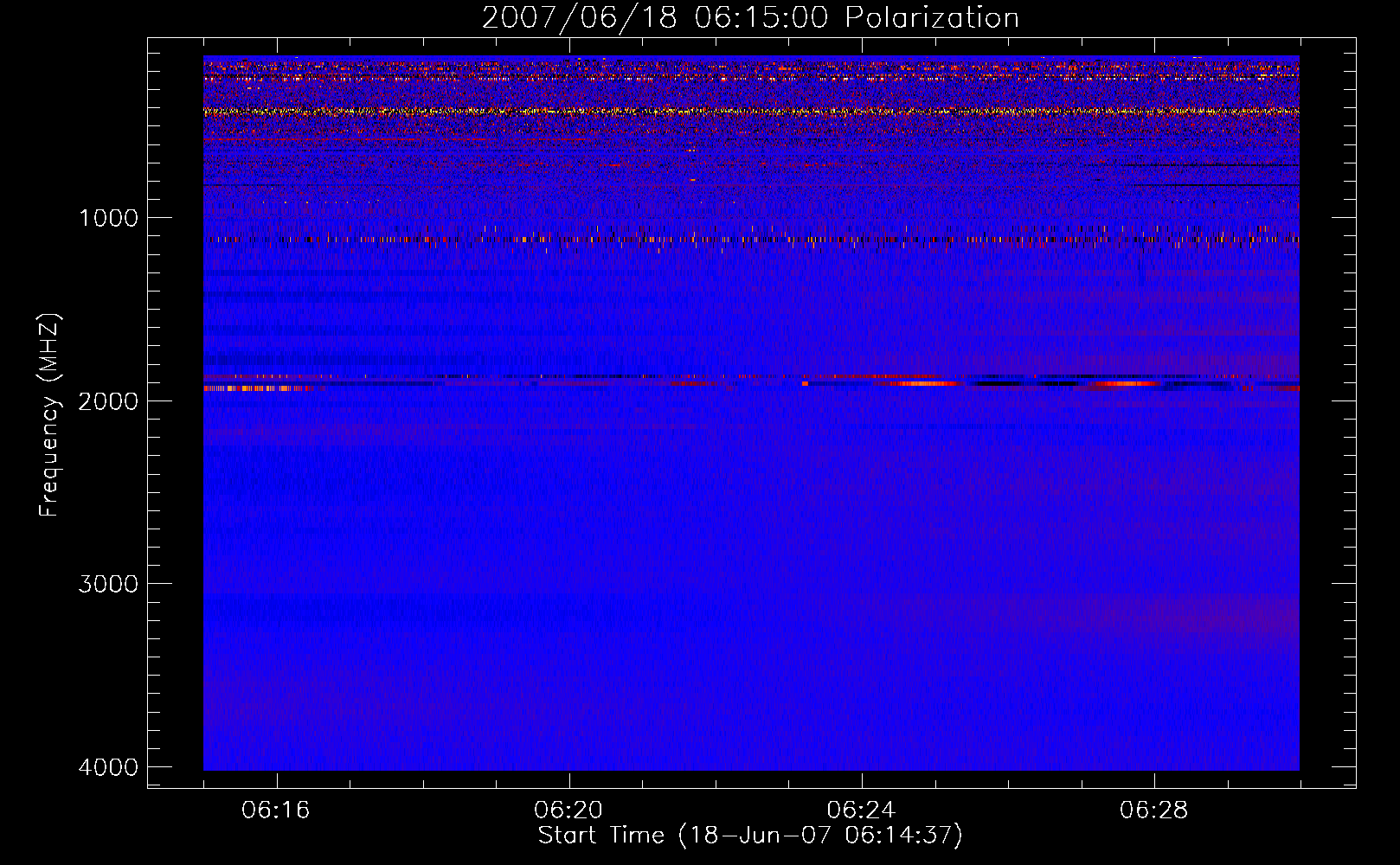
Task: Select the 'Frequency (MHZ)' axis label
Action: [49, 414]
